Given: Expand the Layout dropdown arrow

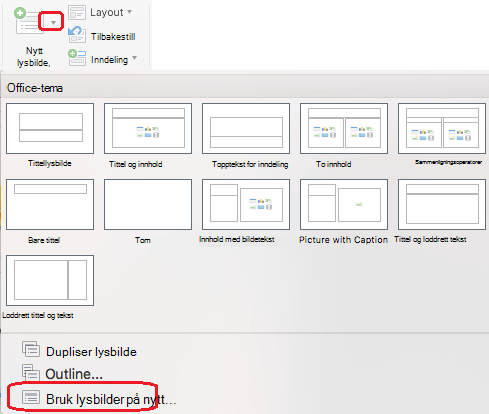Looking at the screenshot, I should [x=130, y=12].
